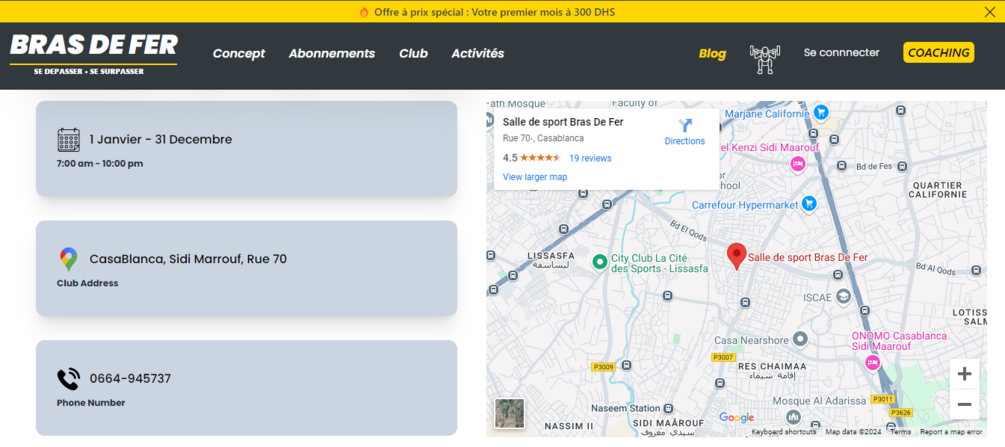Open the Activités menu item
This screenshot has width=1005, height=447.
(478, 53)
